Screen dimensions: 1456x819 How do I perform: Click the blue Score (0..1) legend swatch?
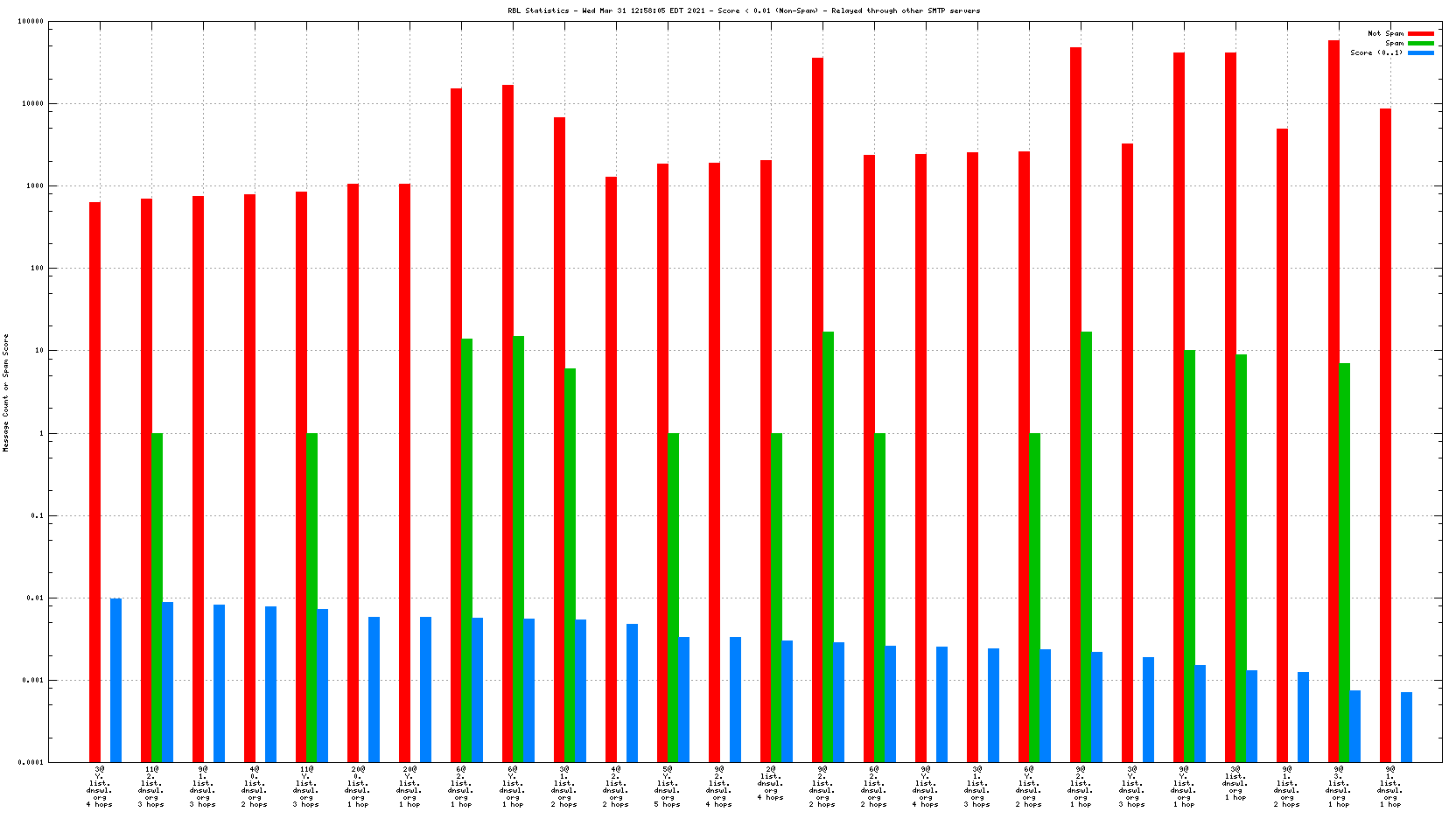point(1421,52)
